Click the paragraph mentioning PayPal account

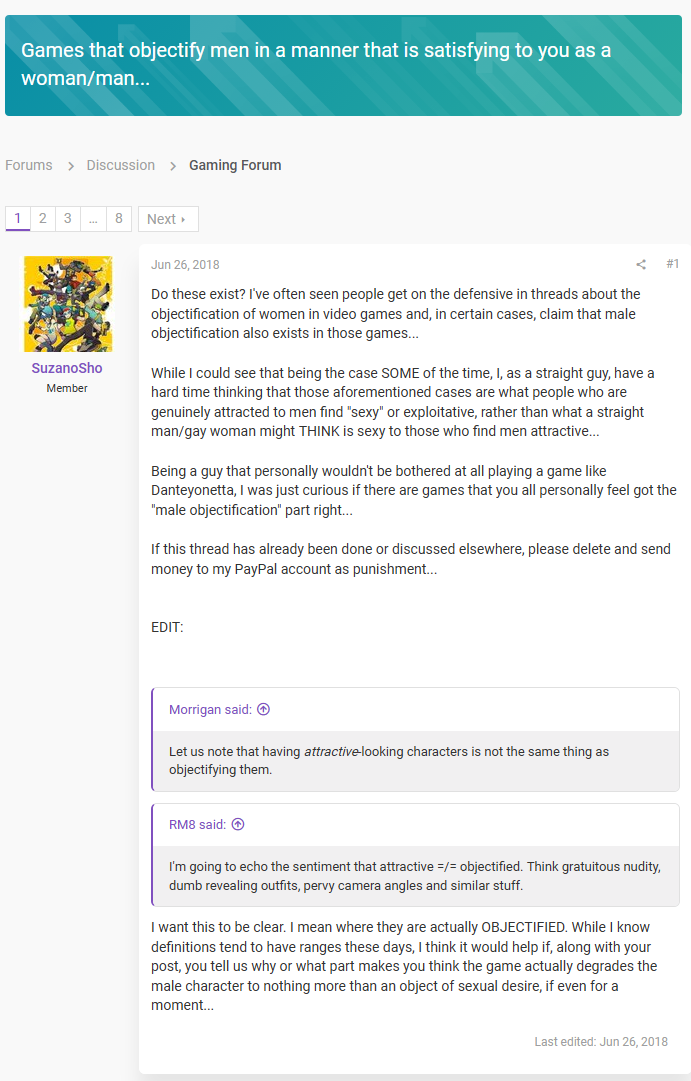[x=411, y=559]
